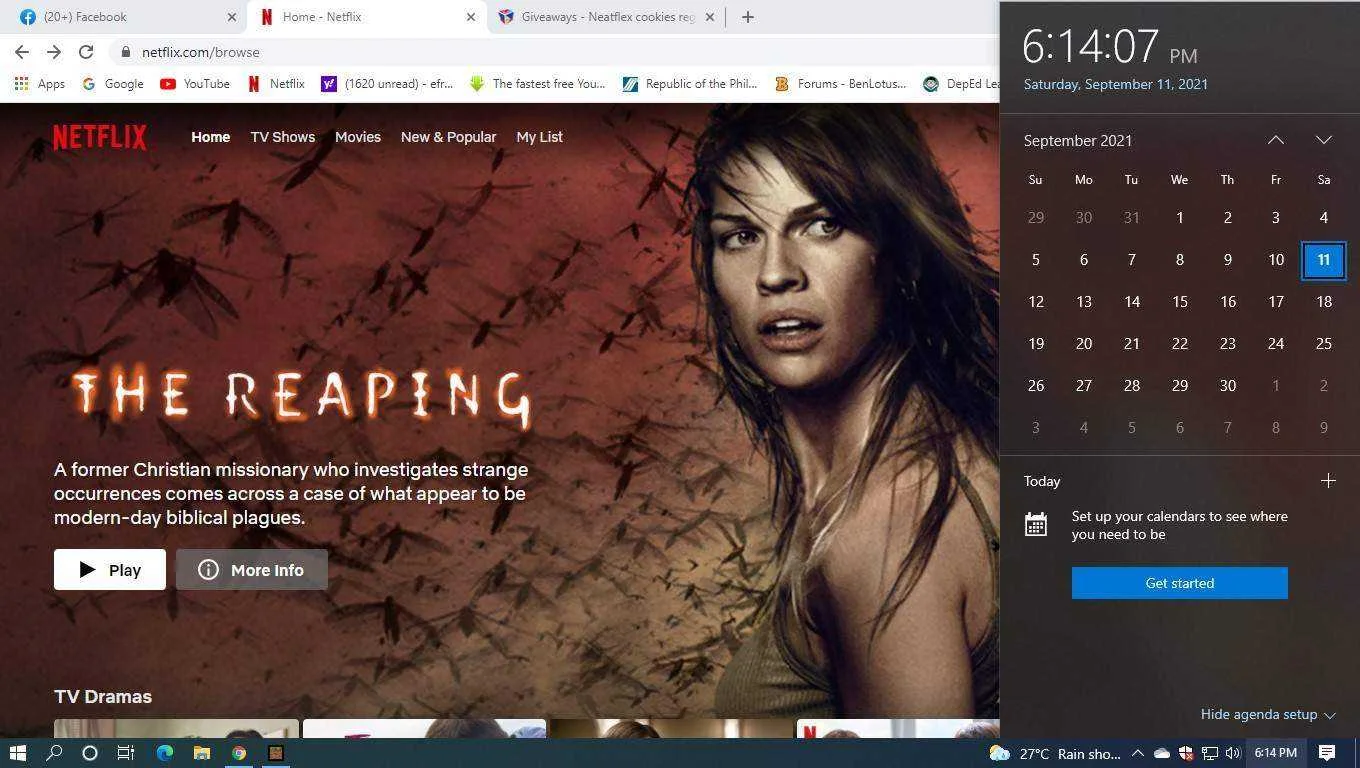Open the Yahoo mail bookmark (1620 unread)
The width and height of the screenshot is (1360, 768).
[x=387, y=84]
